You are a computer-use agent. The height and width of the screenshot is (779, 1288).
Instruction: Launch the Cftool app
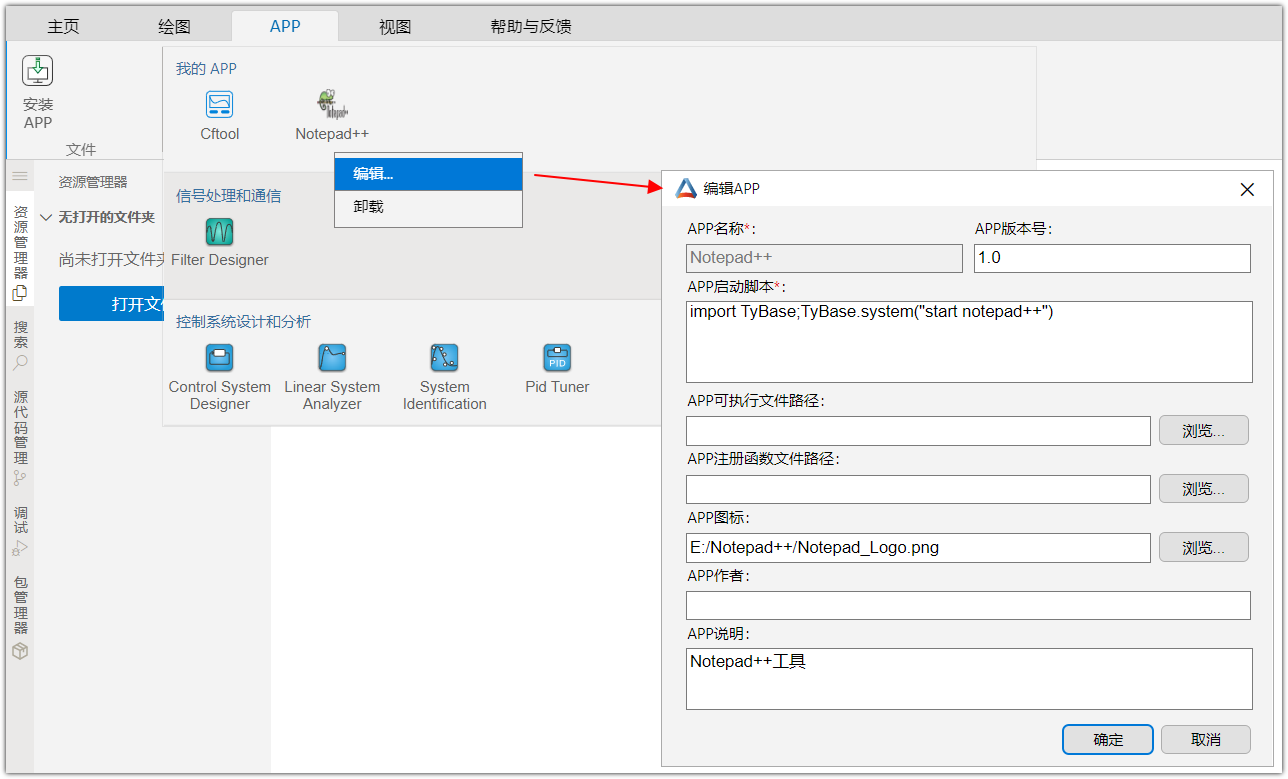(220, 104)
